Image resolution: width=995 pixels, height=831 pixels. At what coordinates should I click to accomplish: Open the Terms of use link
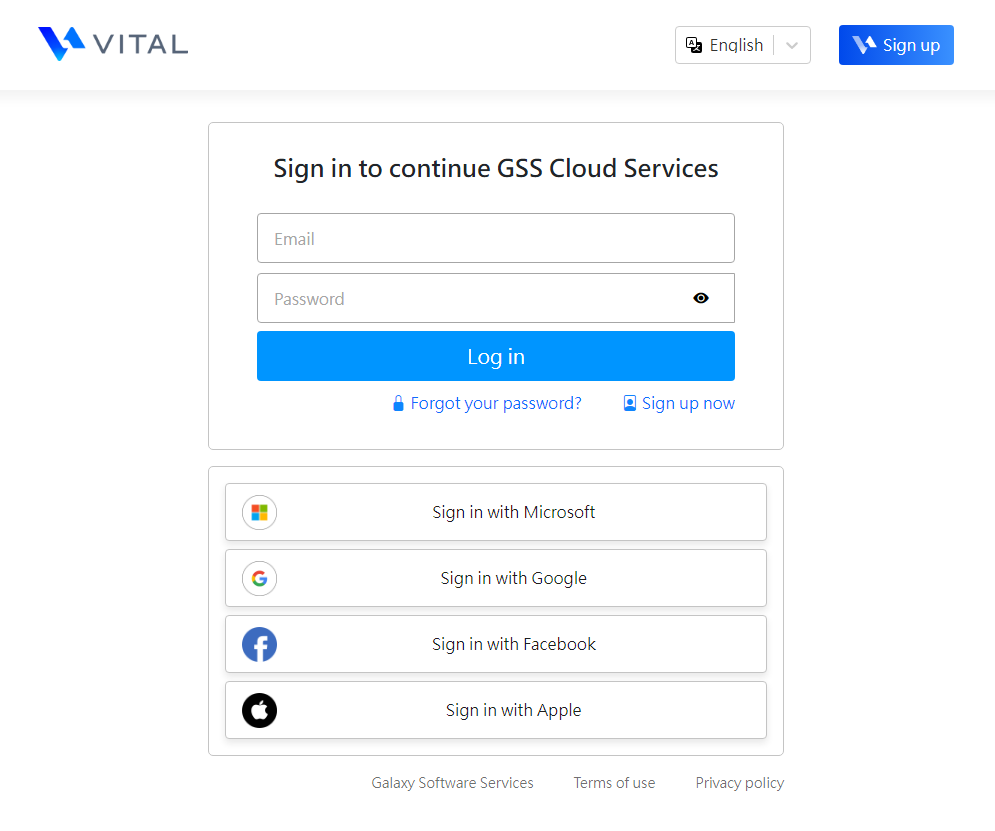pyautogui.click(x=614, y=783)
